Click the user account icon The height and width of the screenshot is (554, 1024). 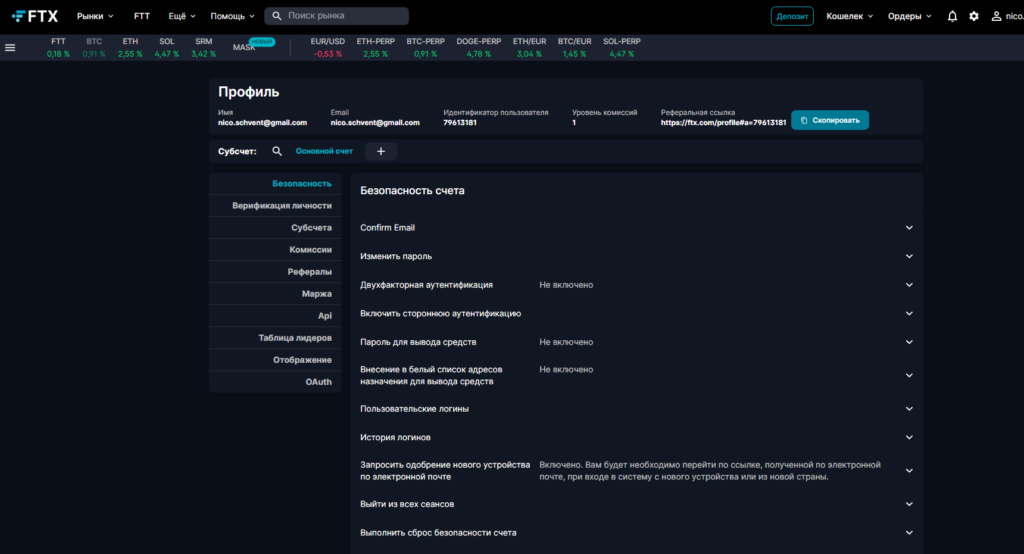(996, 16)
